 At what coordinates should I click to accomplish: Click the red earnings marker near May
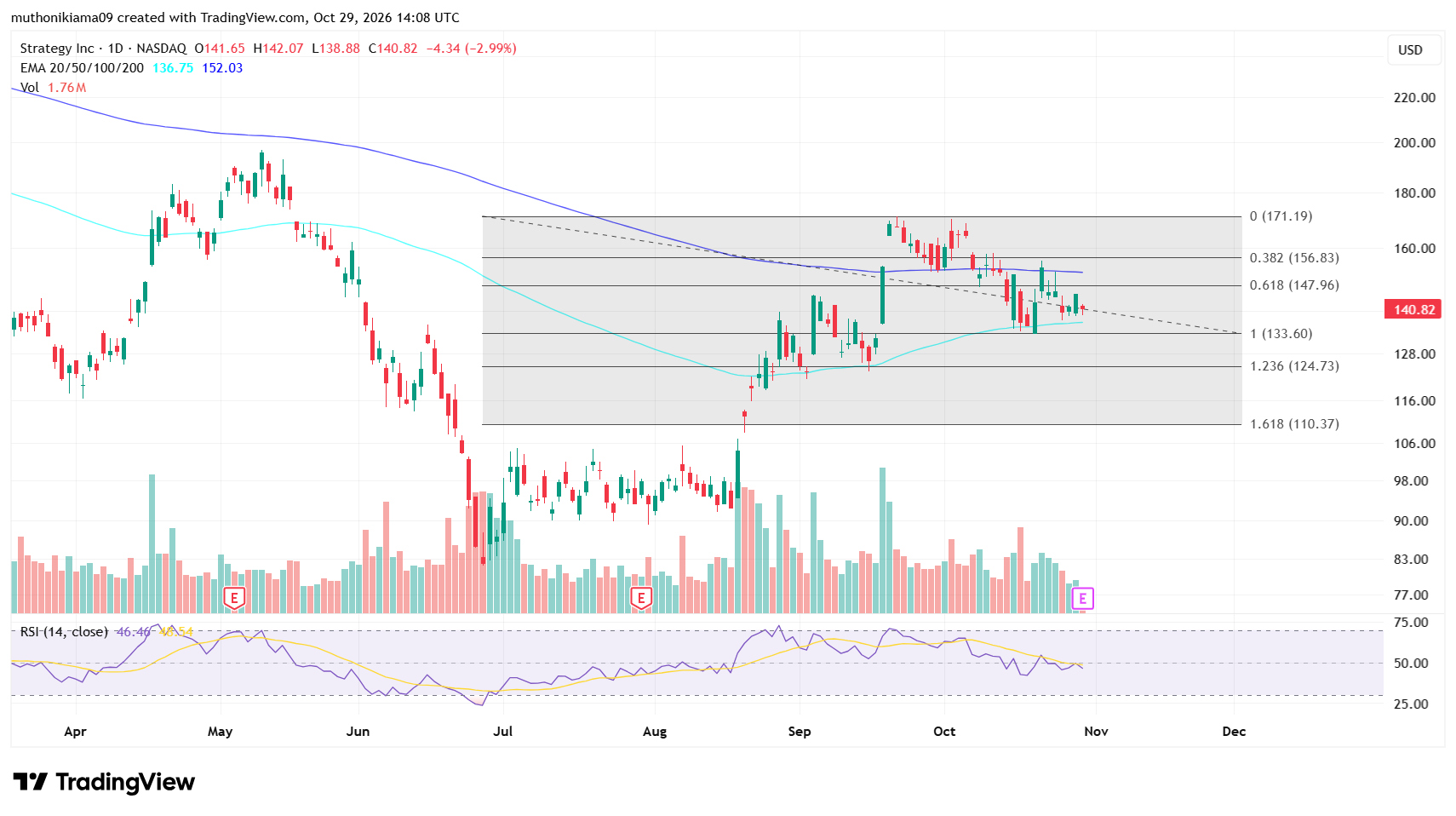click(x=234, y=598)
